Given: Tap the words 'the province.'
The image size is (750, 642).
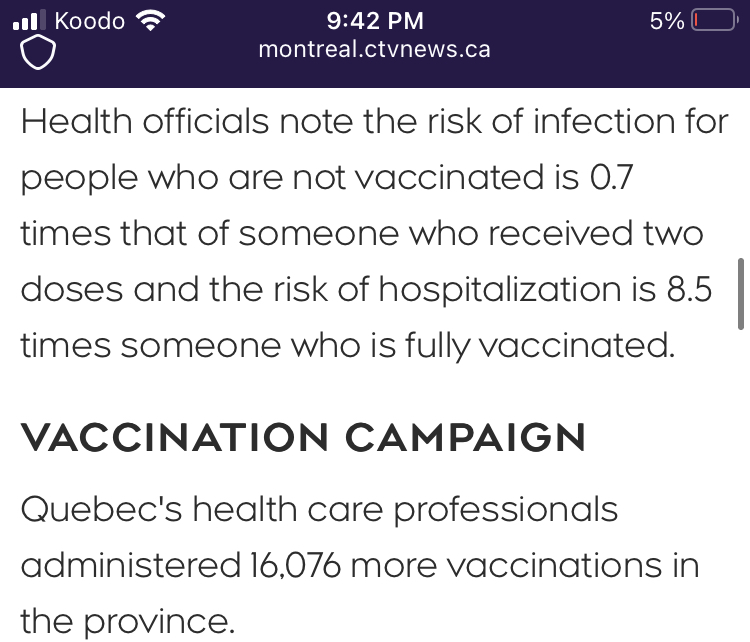Looking at the screenshot, I should coord(128,622).
